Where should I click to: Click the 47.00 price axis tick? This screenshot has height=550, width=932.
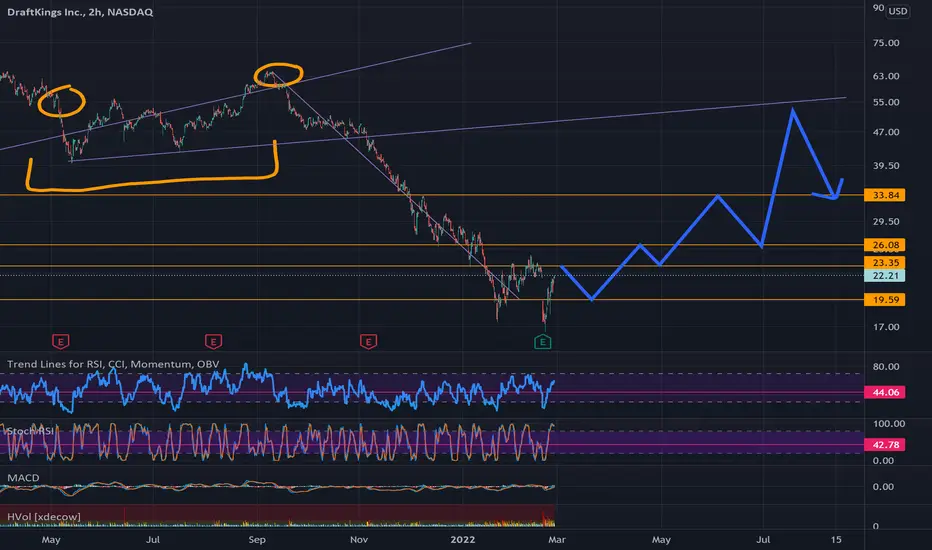pos(886,132)
